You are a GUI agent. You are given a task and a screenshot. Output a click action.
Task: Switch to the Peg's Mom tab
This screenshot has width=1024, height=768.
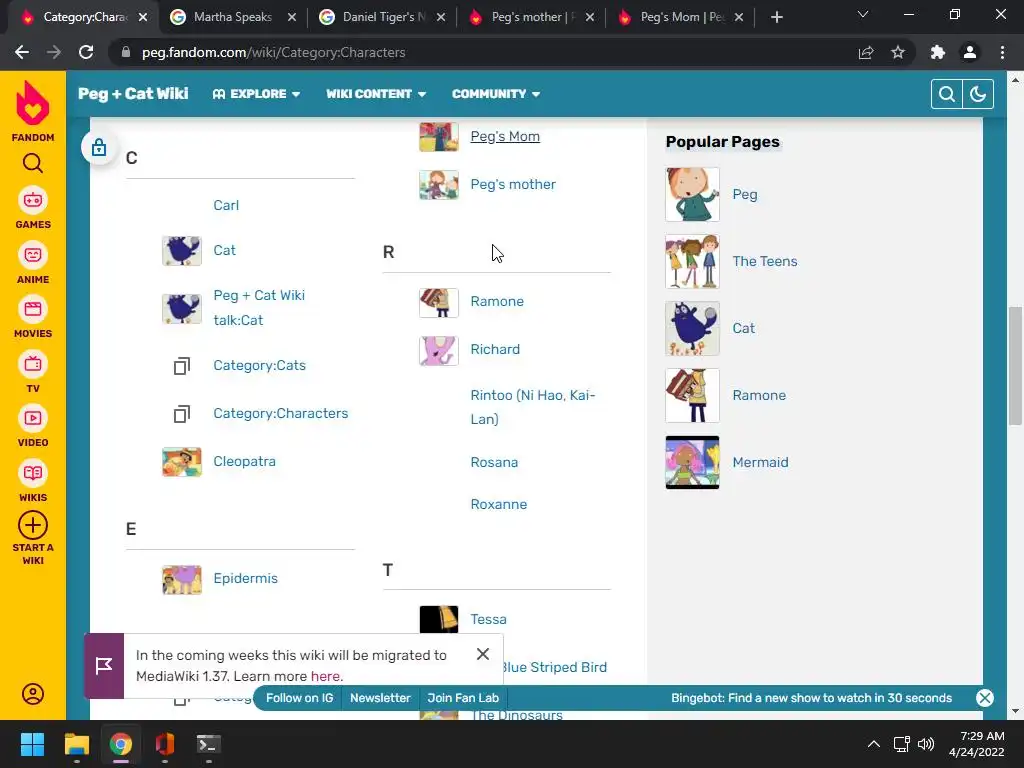(x=682, y=17)
